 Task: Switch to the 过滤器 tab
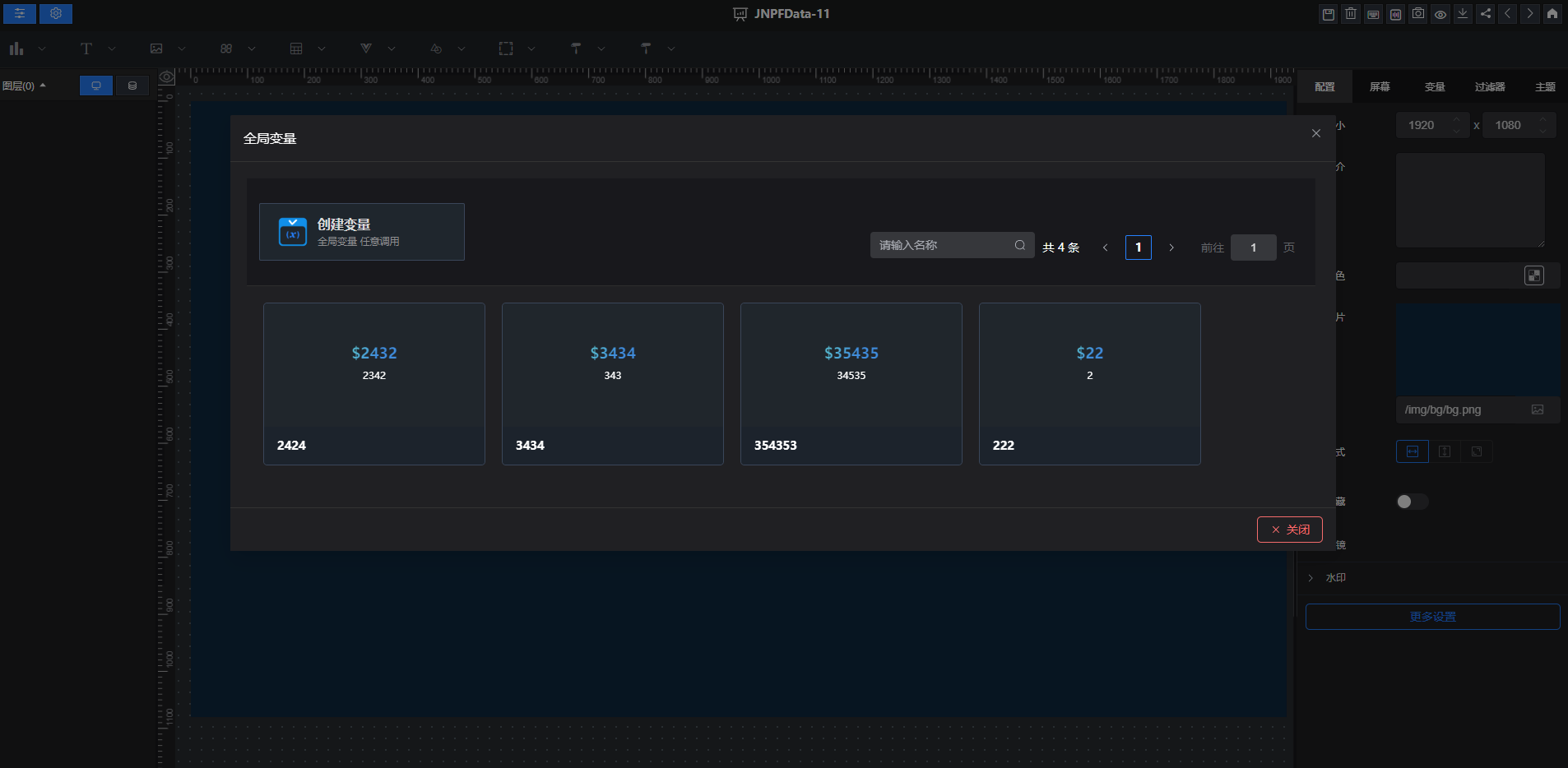(1489, 86)
